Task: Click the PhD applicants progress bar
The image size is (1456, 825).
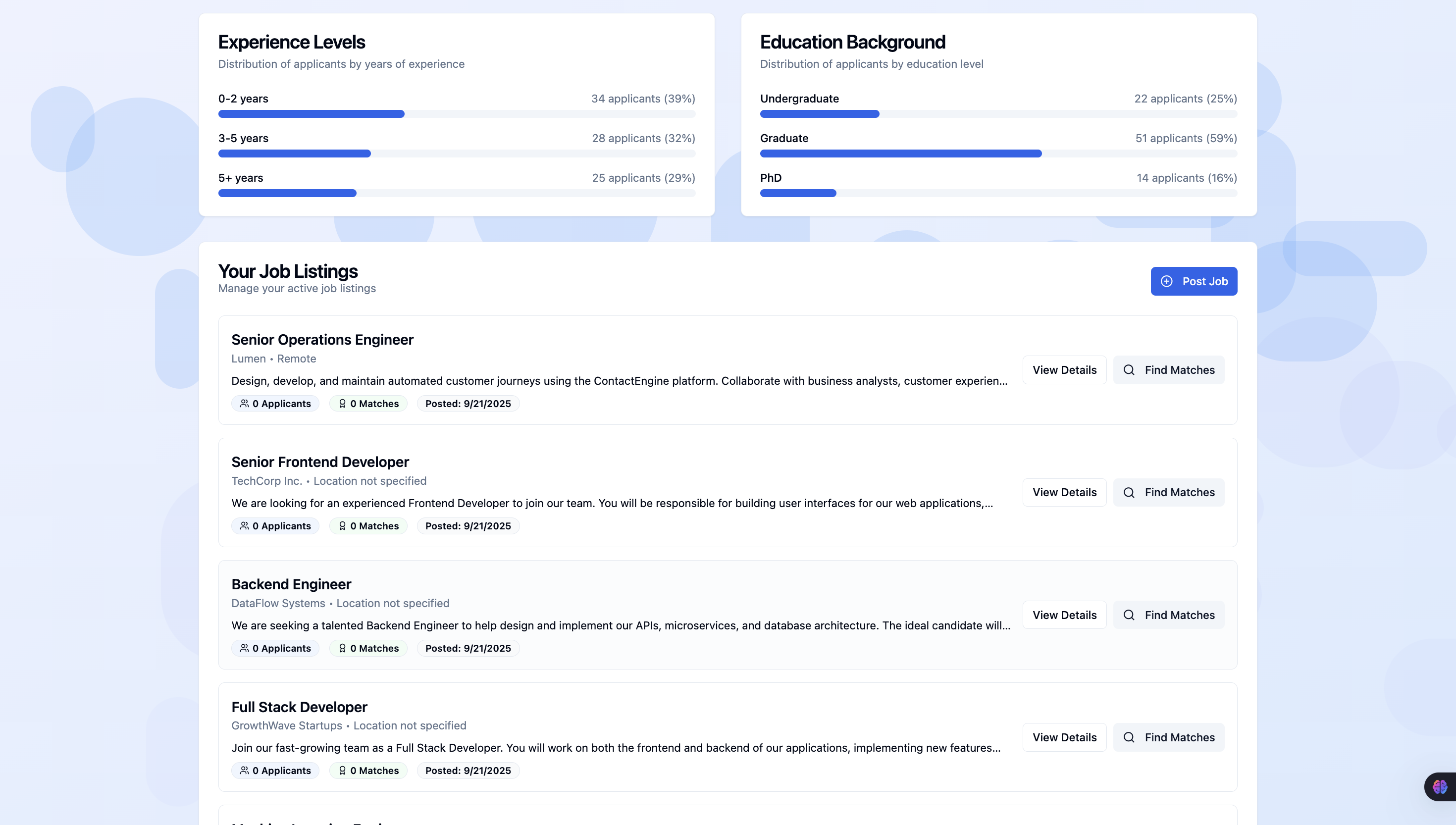Action: 998,193
